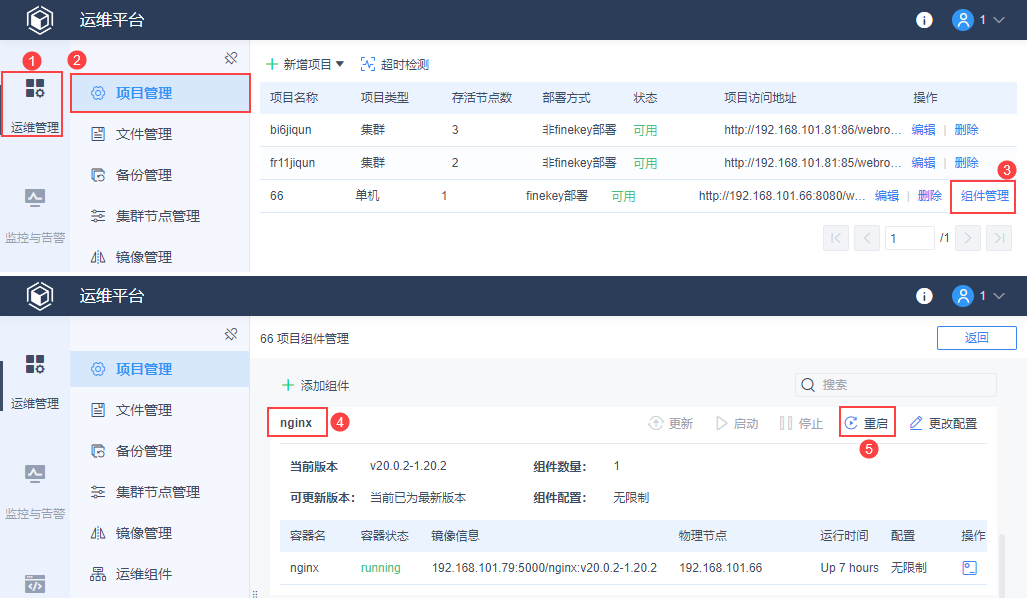1027x598 pixels.
Task: Expand the user menu chevron in the project list page header
Action: [999, 20]
